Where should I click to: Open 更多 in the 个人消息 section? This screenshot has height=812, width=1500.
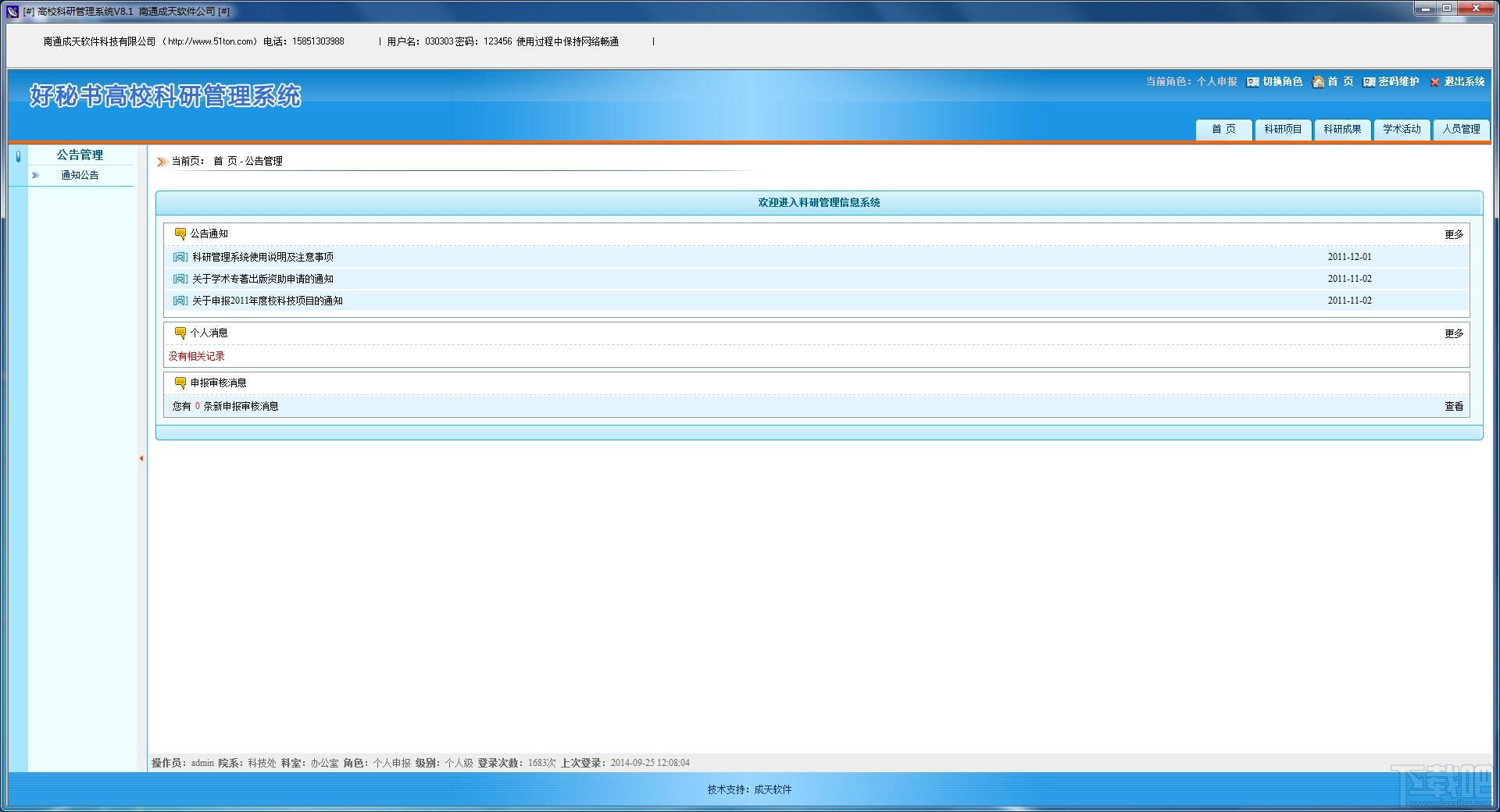(1454, 333)
